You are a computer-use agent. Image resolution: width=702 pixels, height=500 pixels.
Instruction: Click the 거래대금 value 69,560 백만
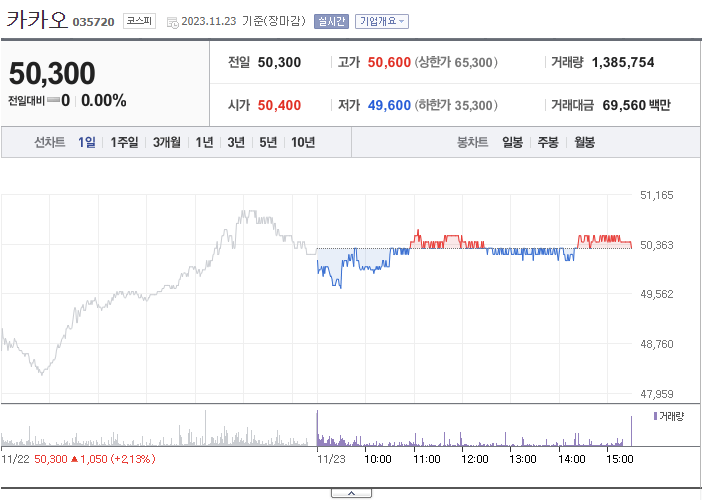coord(636,105)
